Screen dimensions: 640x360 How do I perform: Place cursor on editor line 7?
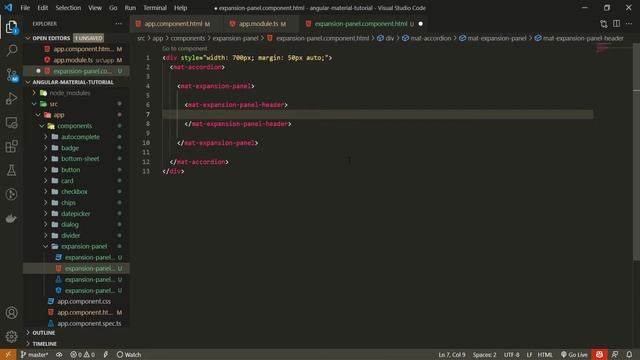[378, 114]
